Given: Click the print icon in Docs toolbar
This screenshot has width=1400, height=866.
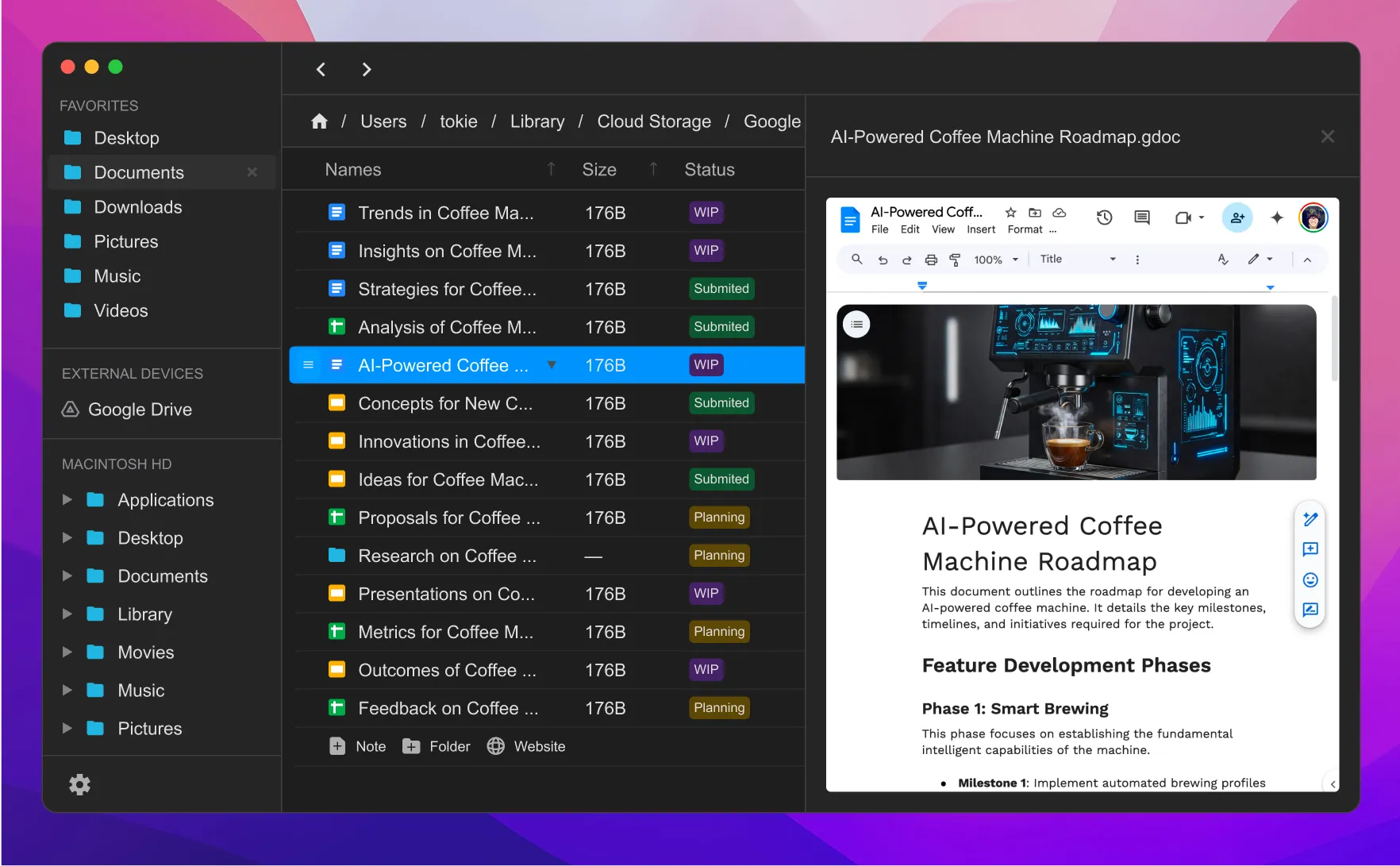Looking at the screenshot, I should pos(931,260).
